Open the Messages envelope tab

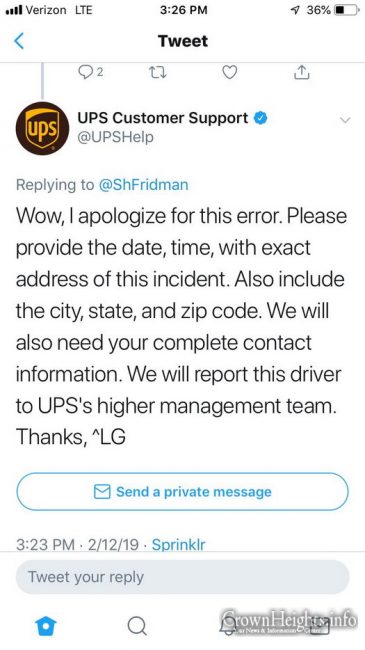pos(320,626)
